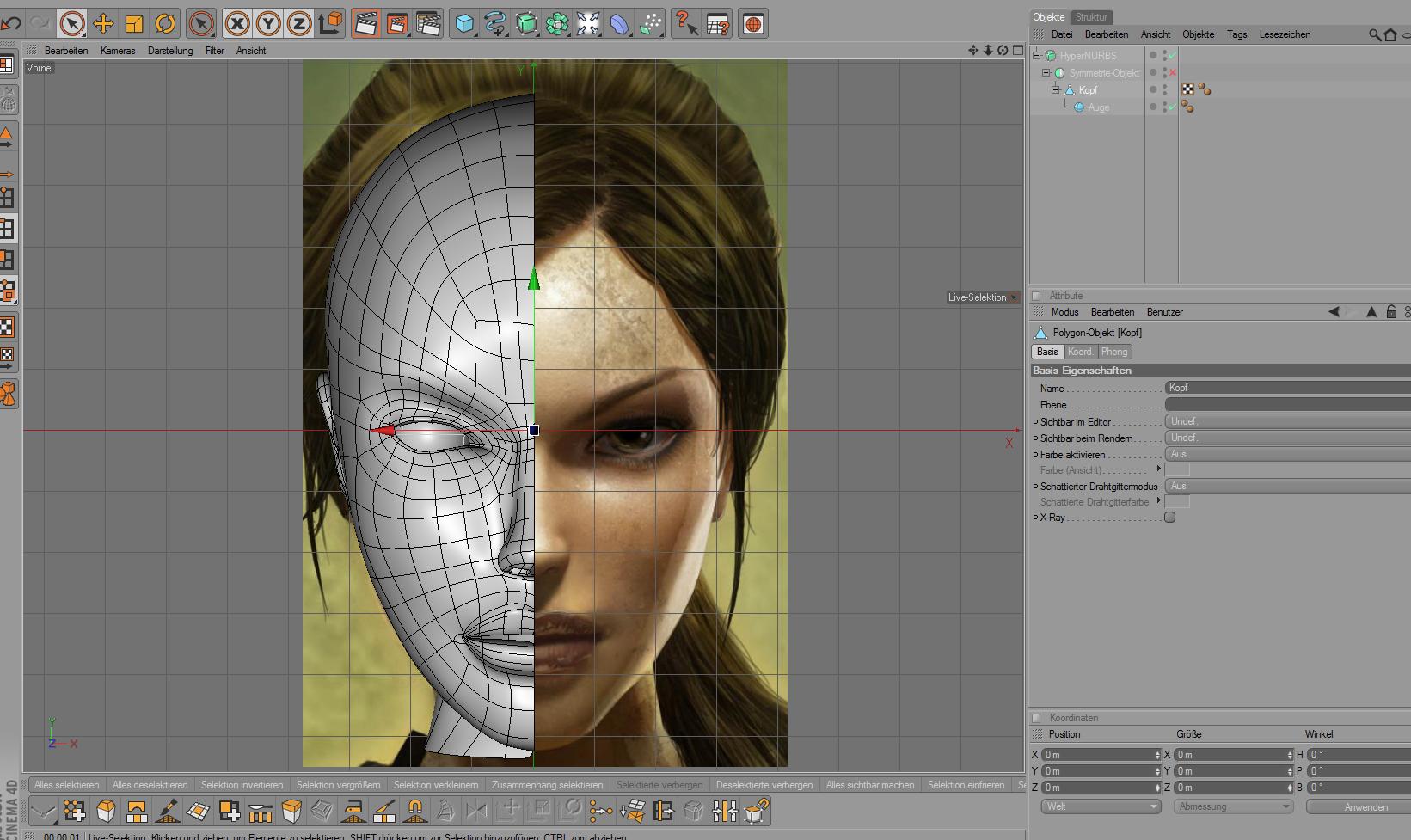Click the Scale tool icon
1411x840 pixels.
pyautogui.click(x=134, y=24)
